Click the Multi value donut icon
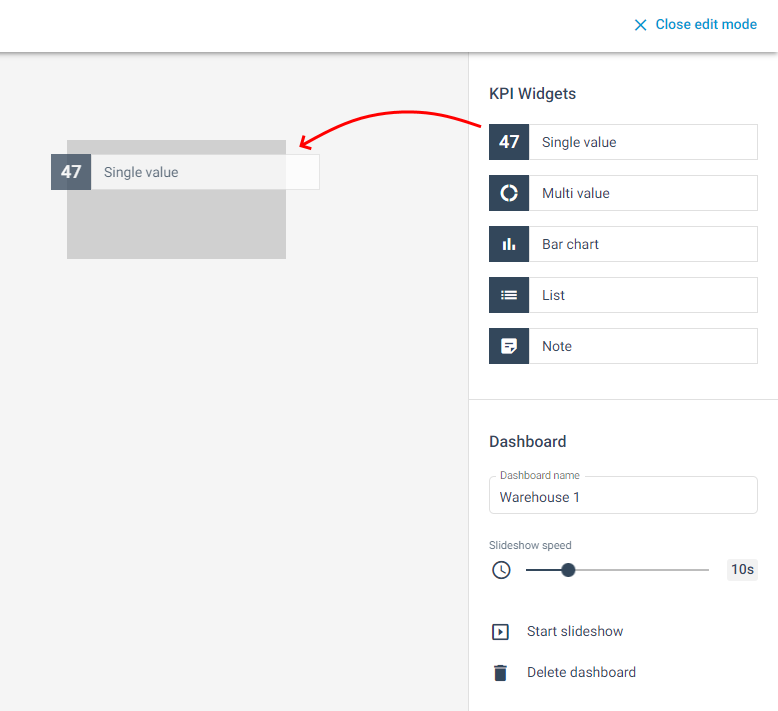This screenshot has height=711, width=778. (x=509, y=193)
